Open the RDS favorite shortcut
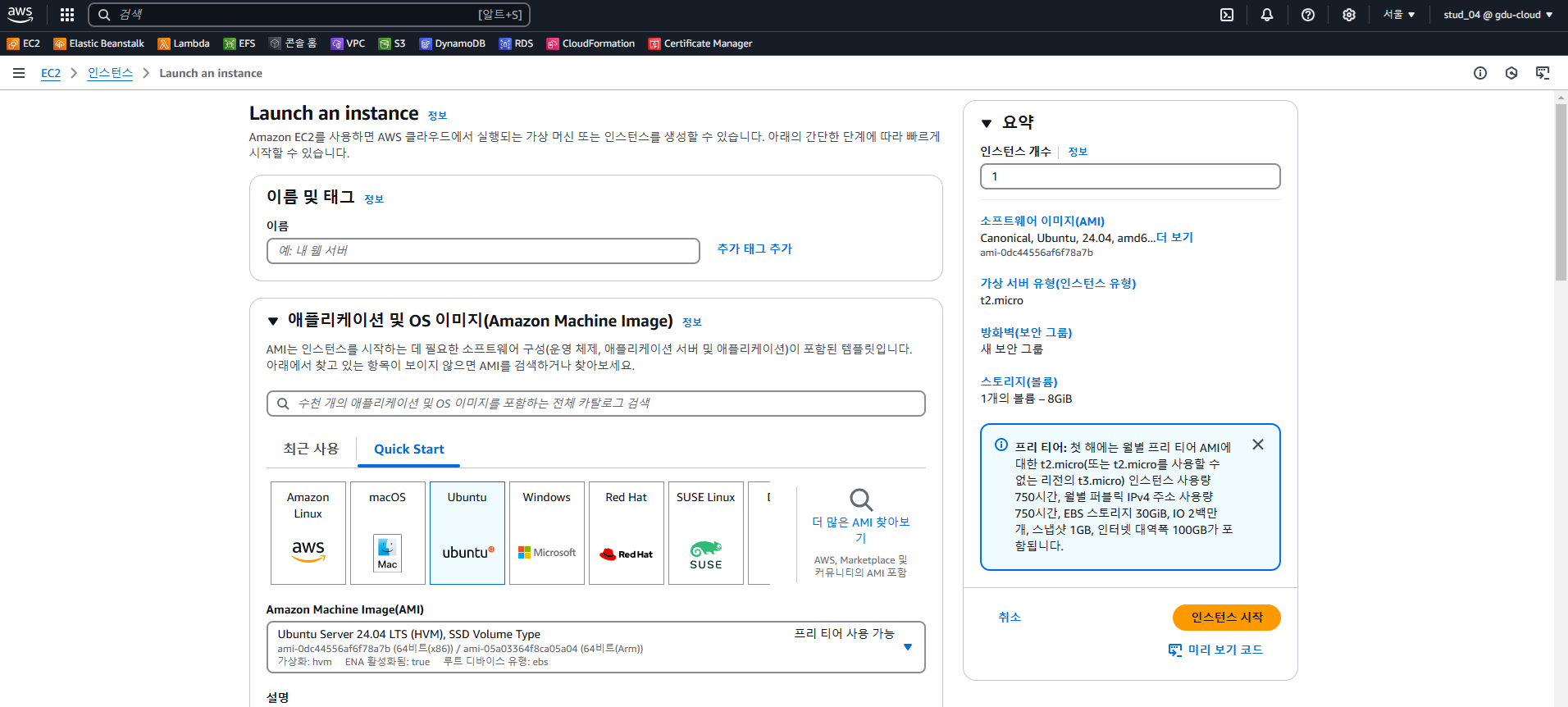Screen dimensions: 1568x707 pos(516,43)
